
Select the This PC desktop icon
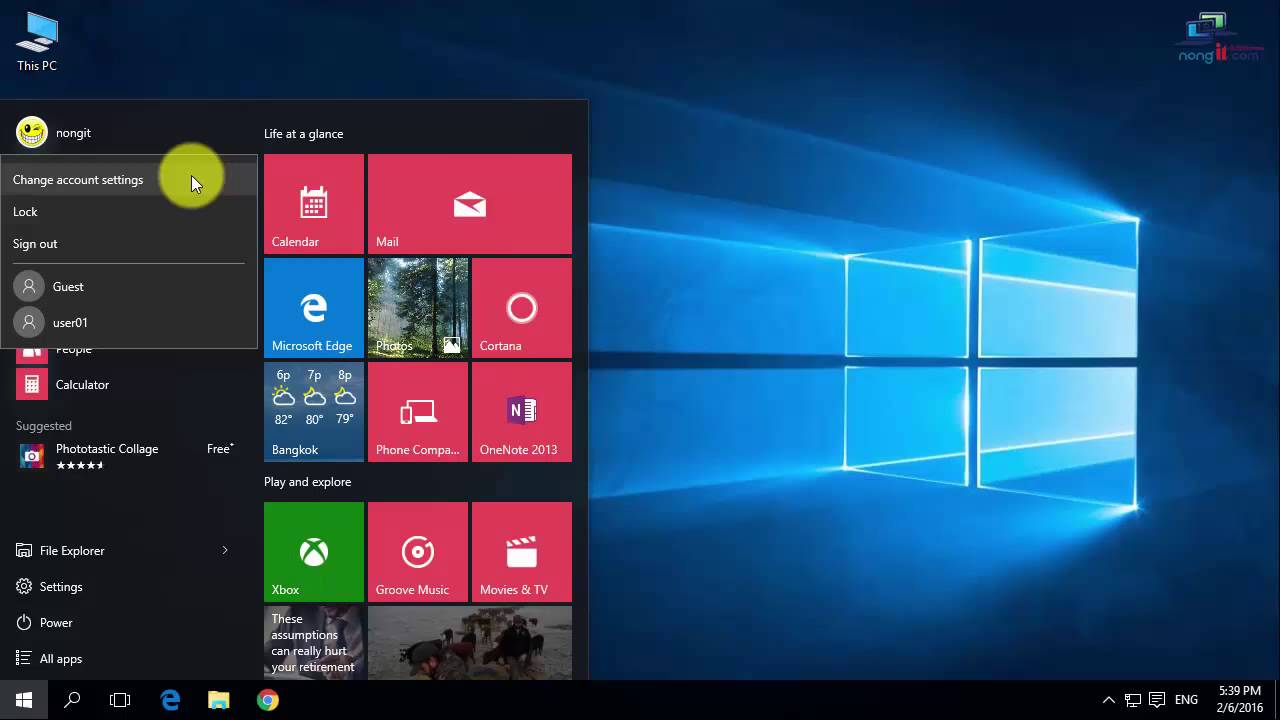[x=37, y=43]
